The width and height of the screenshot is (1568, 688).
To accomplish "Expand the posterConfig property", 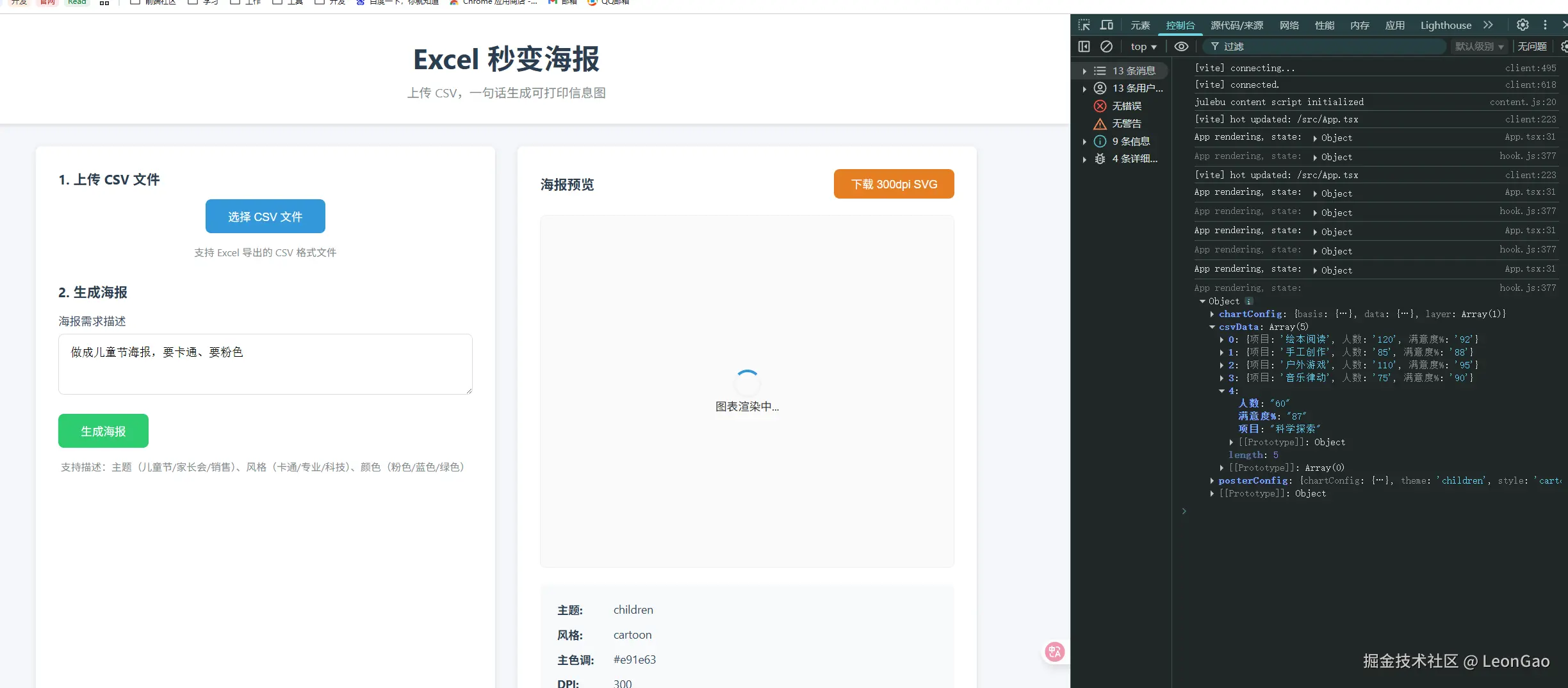I will pos(1212,480).
